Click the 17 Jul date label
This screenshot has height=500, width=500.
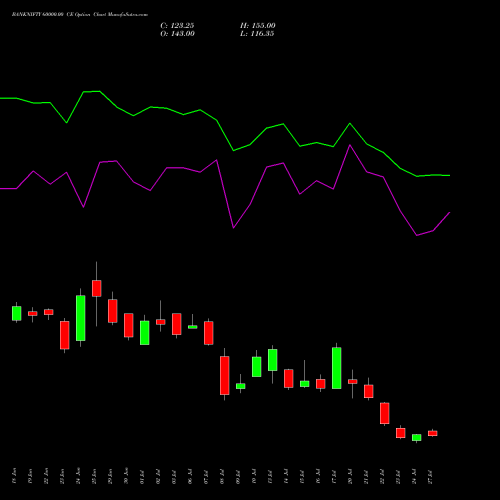point(334,477)
